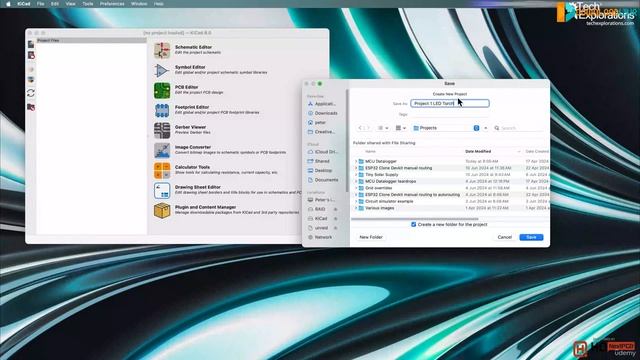The width and height of the screenshot is (640, 360).
Task: Click the New Folder button
Action: pos(371,237)
